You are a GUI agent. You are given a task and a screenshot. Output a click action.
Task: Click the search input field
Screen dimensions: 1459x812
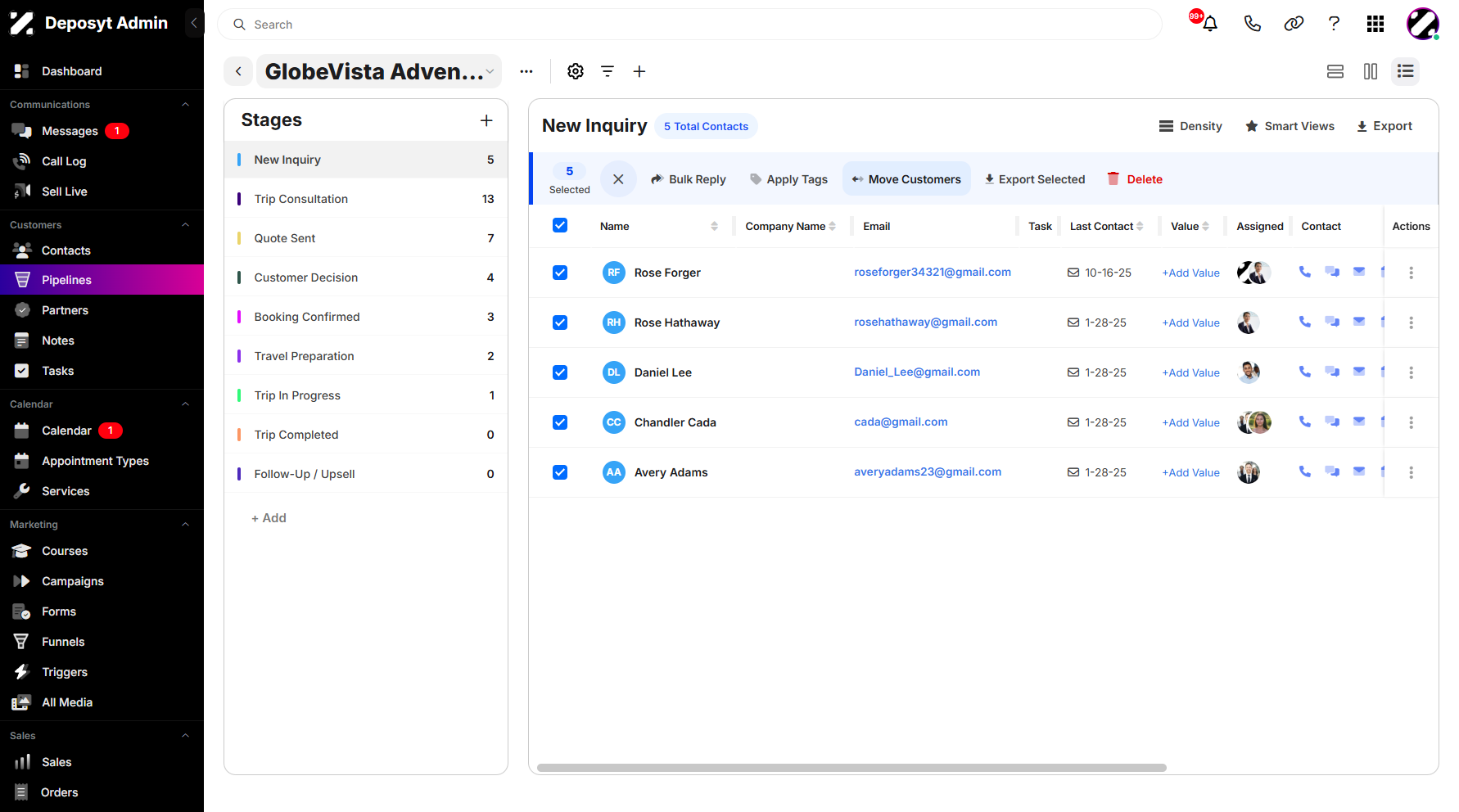(x=689, y=25)
